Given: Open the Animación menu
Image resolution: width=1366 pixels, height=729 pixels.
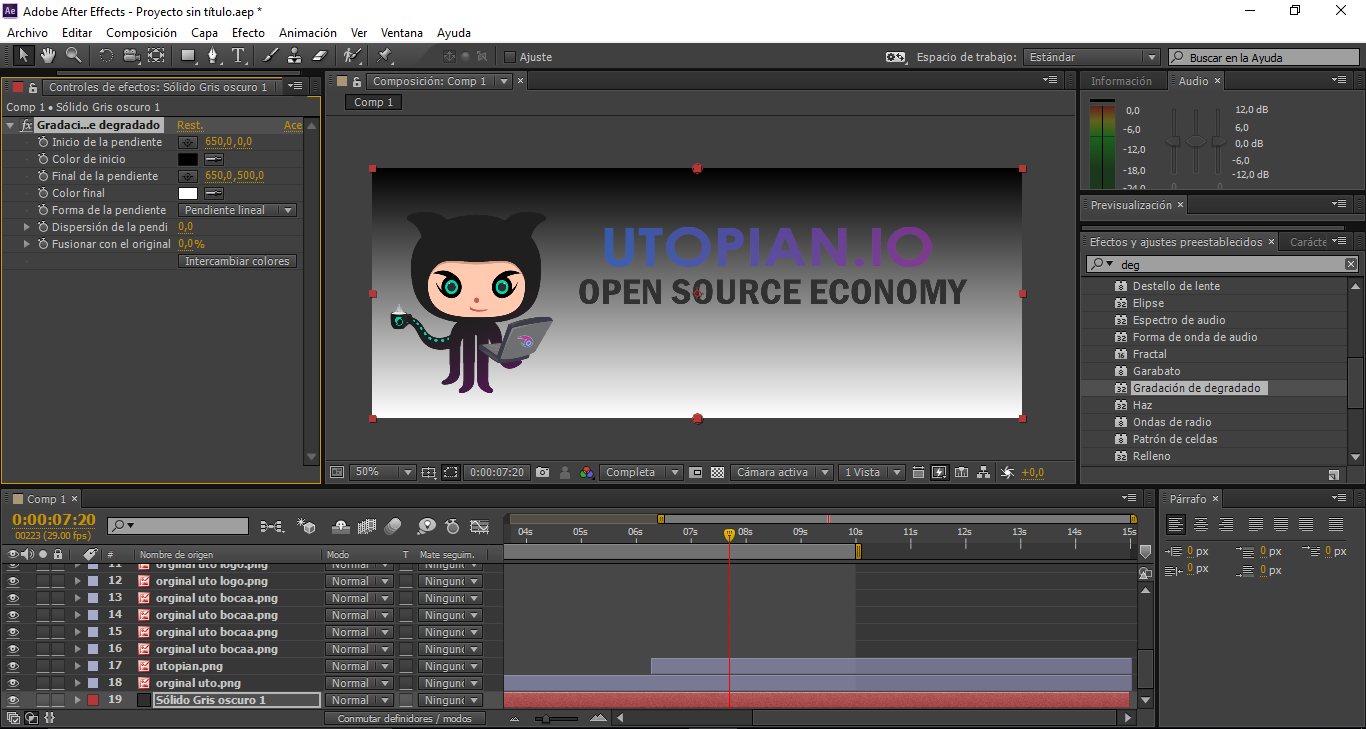Looking at the screenshot, I should tap(308, 33).
